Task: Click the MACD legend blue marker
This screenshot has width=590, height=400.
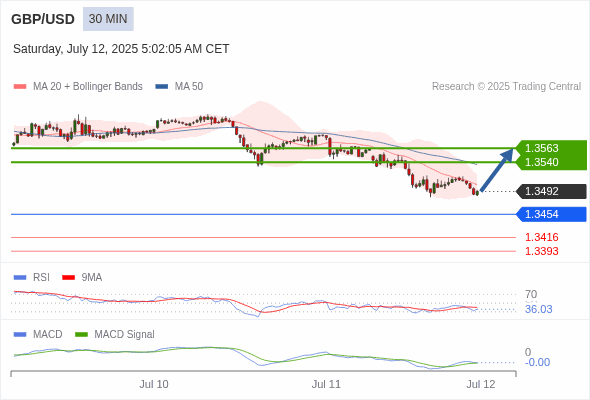Action: [20, 335]
